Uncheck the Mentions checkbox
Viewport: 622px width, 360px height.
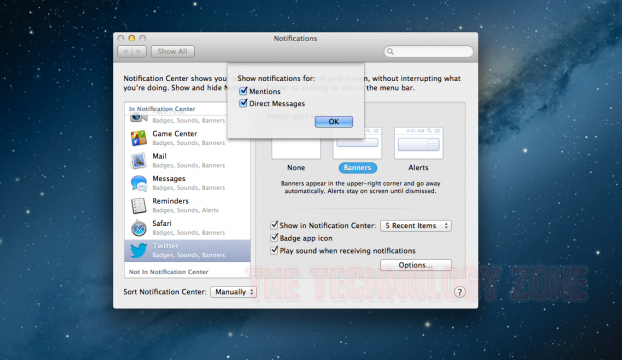pos(244,91)
